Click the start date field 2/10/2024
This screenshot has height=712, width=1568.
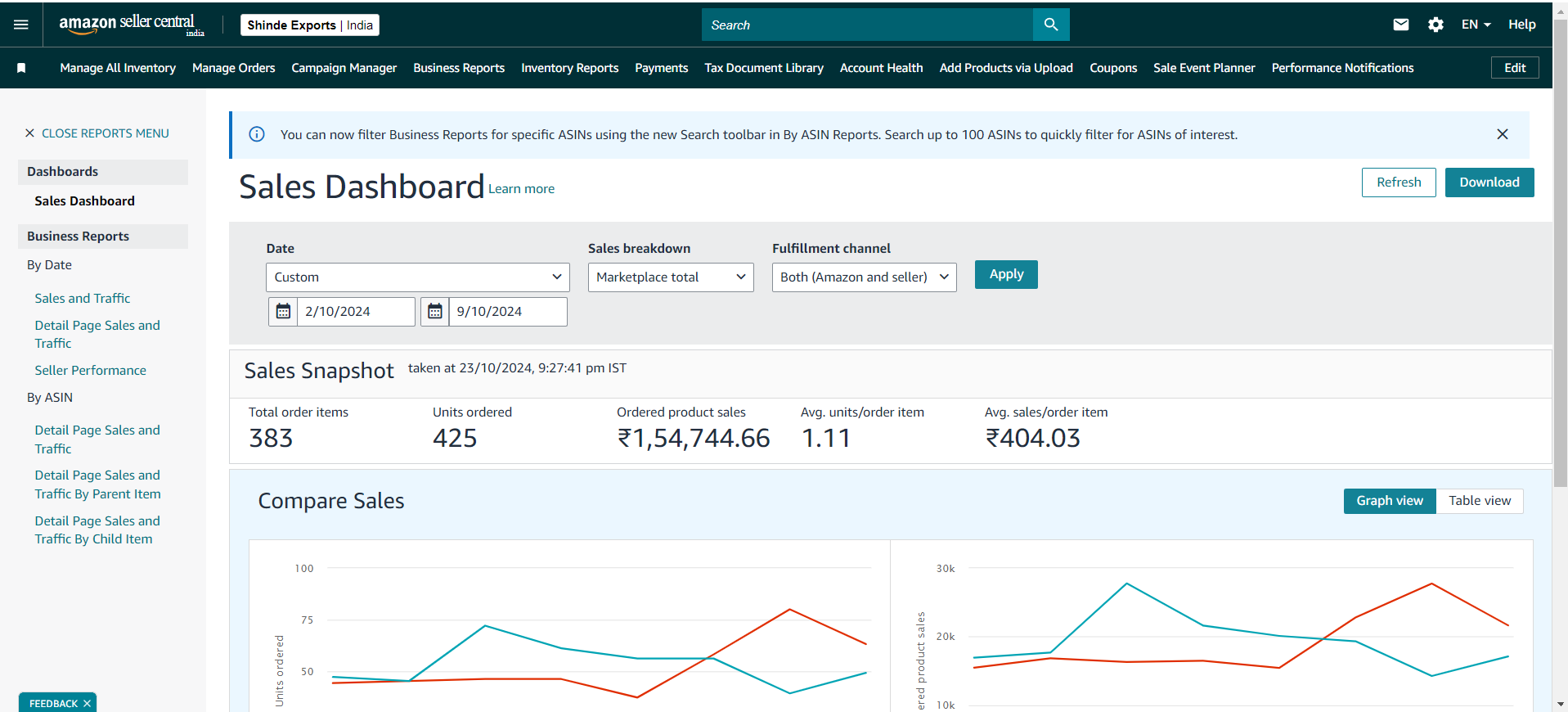pos(356,312)
